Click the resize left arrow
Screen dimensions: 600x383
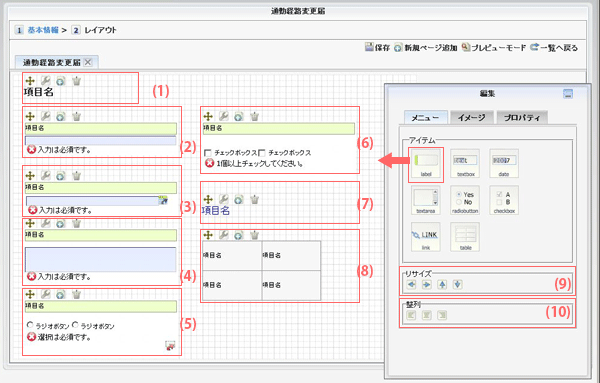pyautogui.click(x=411, y=284)
